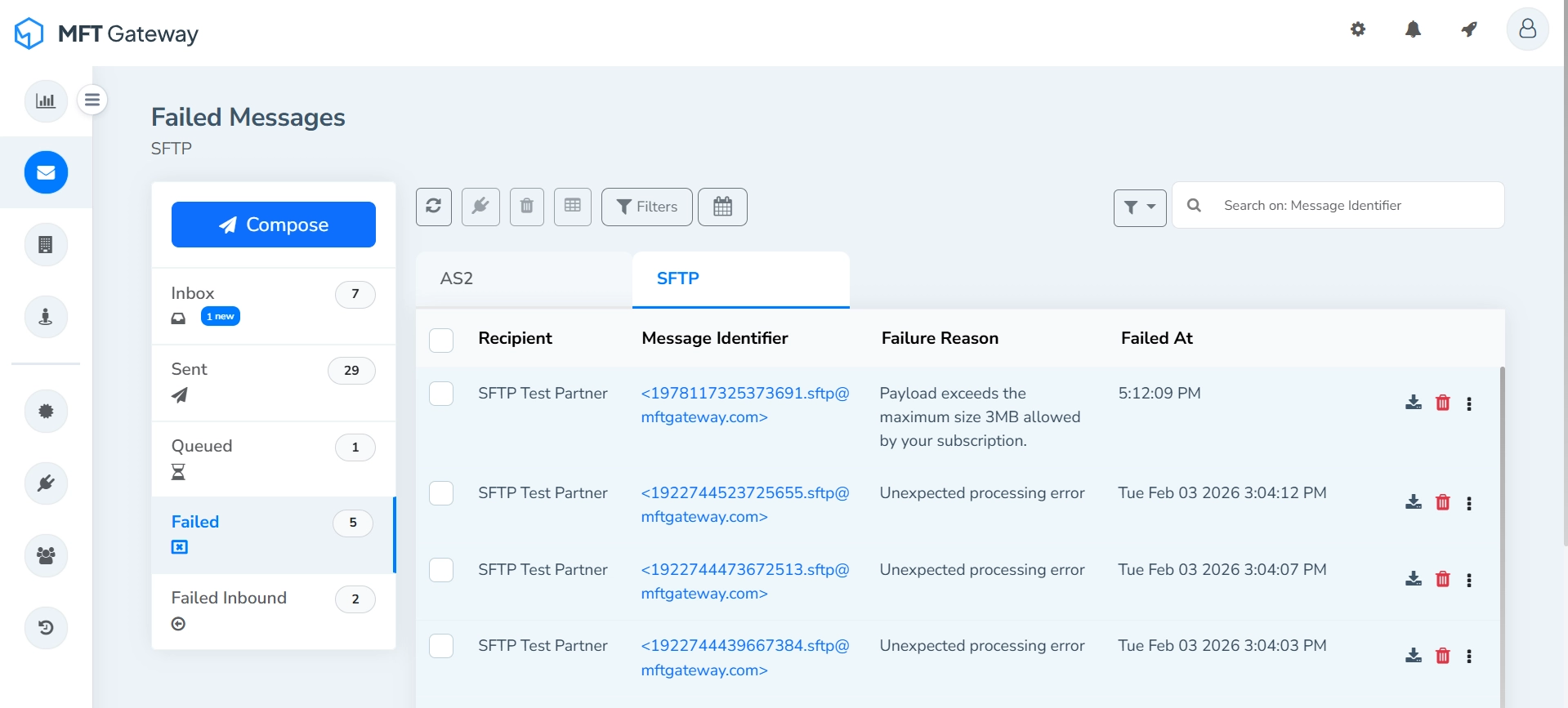Open the Inbox folder

pos(274,306)
